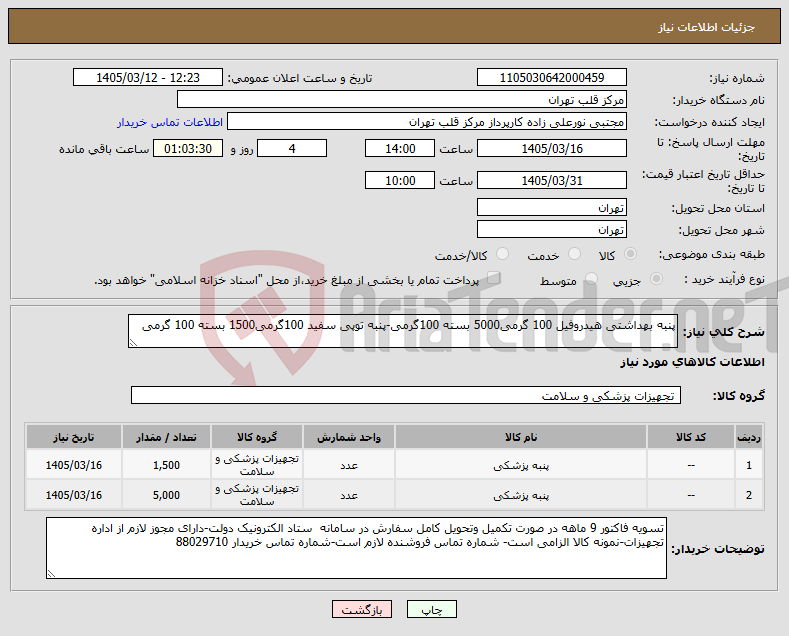Click the buyer notes resize handle
The image size is (789, 636).
tap(51, 574)
